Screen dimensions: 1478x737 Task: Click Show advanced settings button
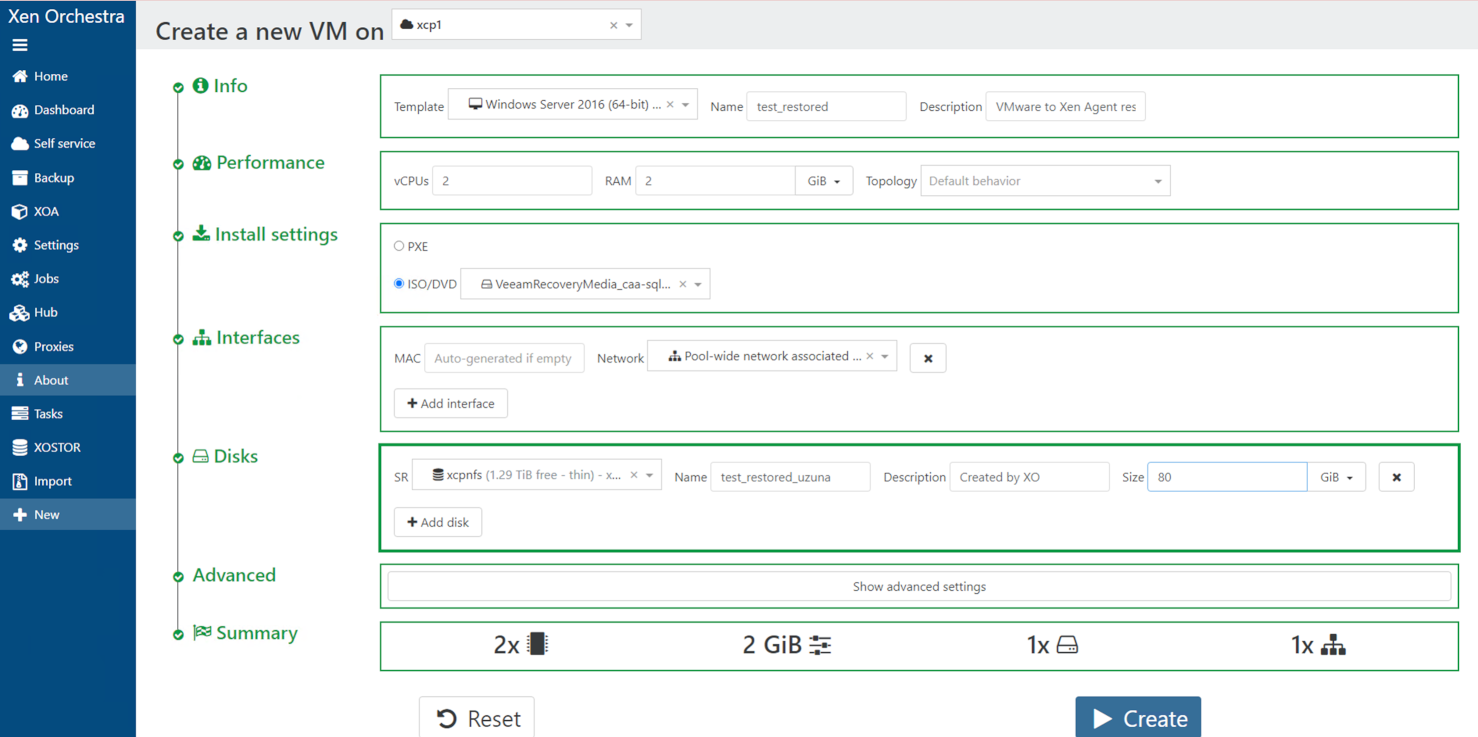tap(919, 587)
